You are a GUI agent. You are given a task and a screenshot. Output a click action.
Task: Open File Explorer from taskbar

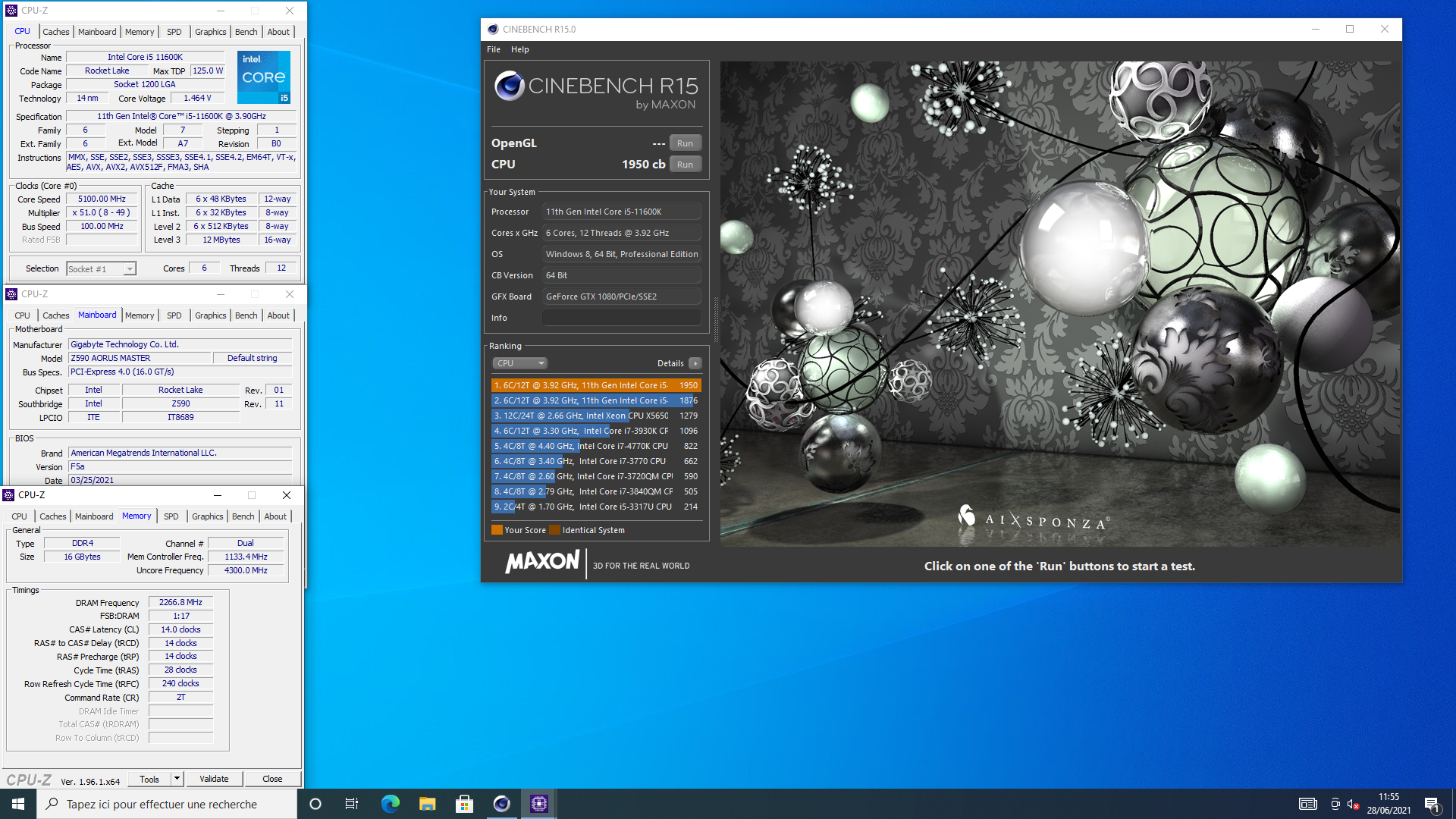[x=427, y=804]
